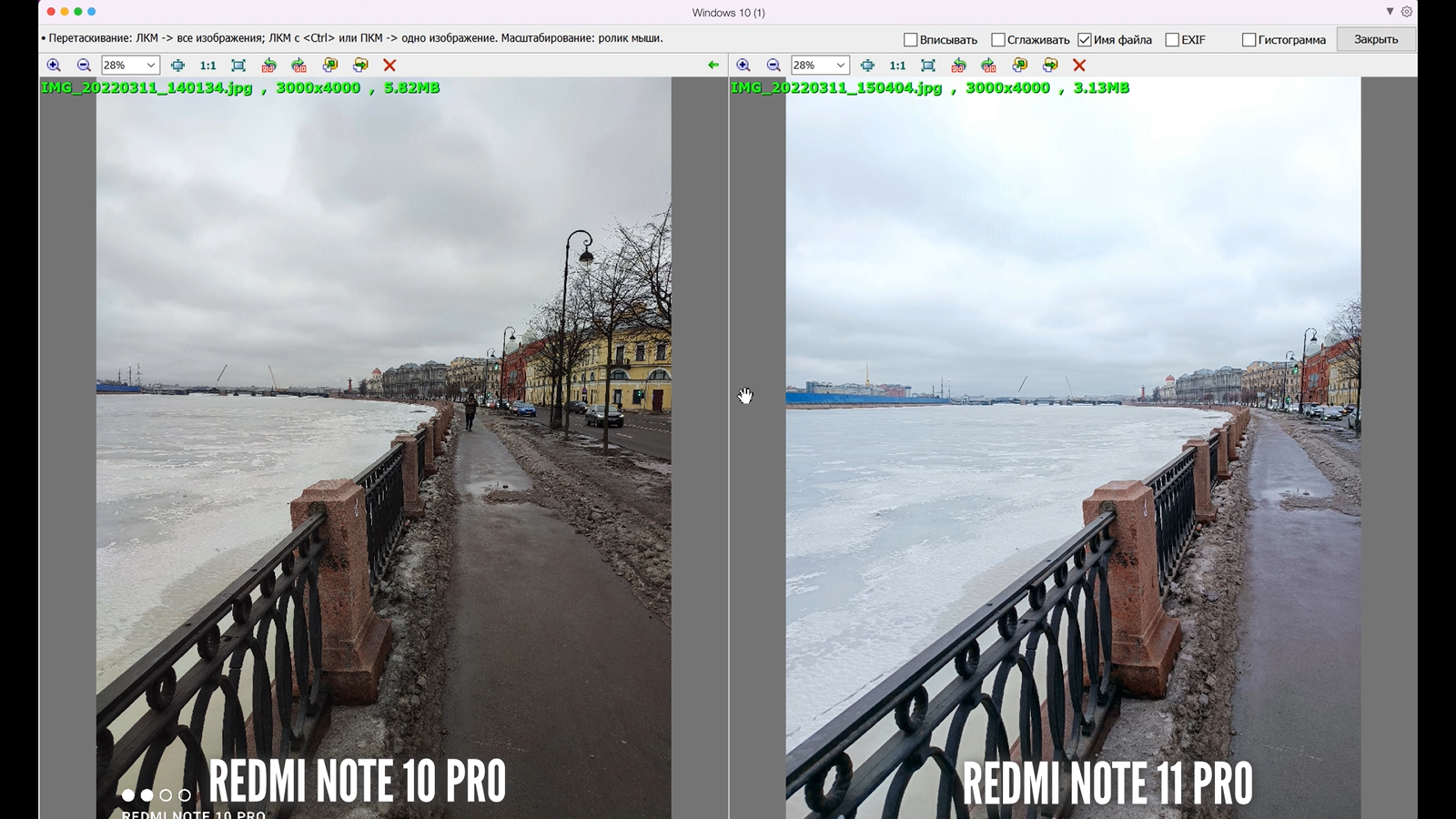Set left image to 1:1 actual size
The height and width of the screenshot is (819, 1456).
coord(207,66)
